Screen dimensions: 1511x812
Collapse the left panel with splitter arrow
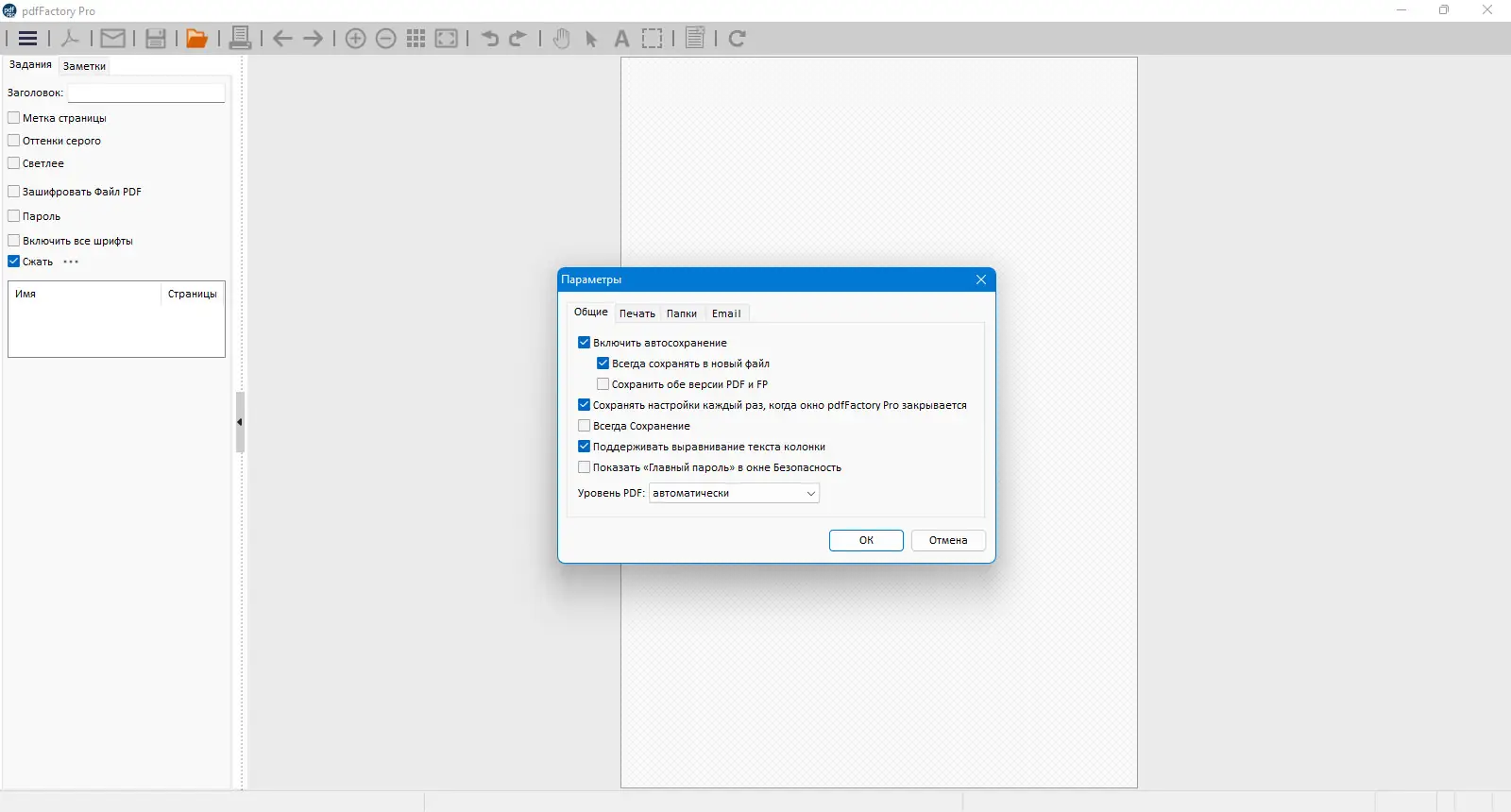pos(240,422)
